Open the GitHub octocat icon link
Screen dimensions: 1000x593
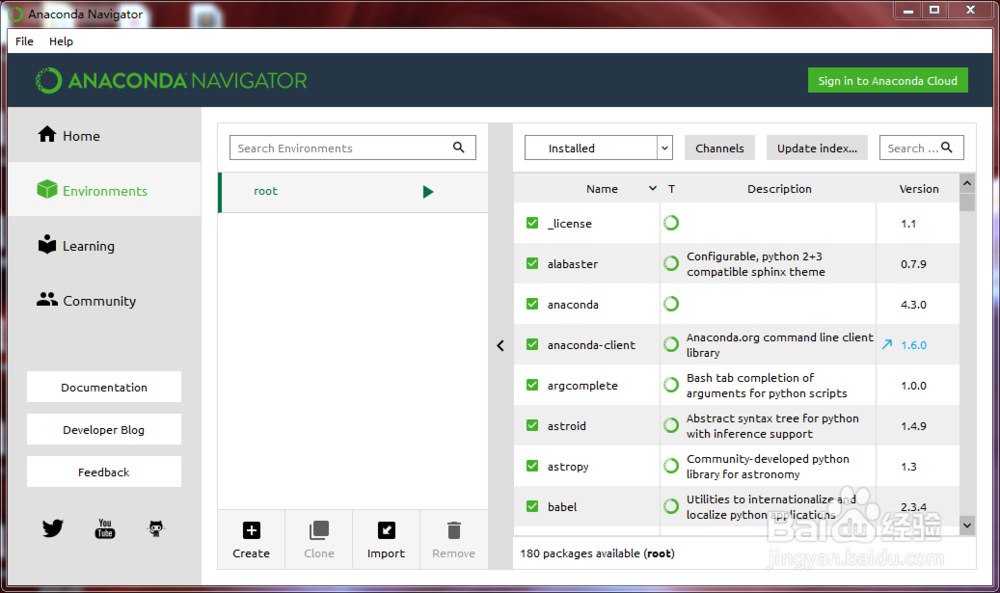[156, 528]
